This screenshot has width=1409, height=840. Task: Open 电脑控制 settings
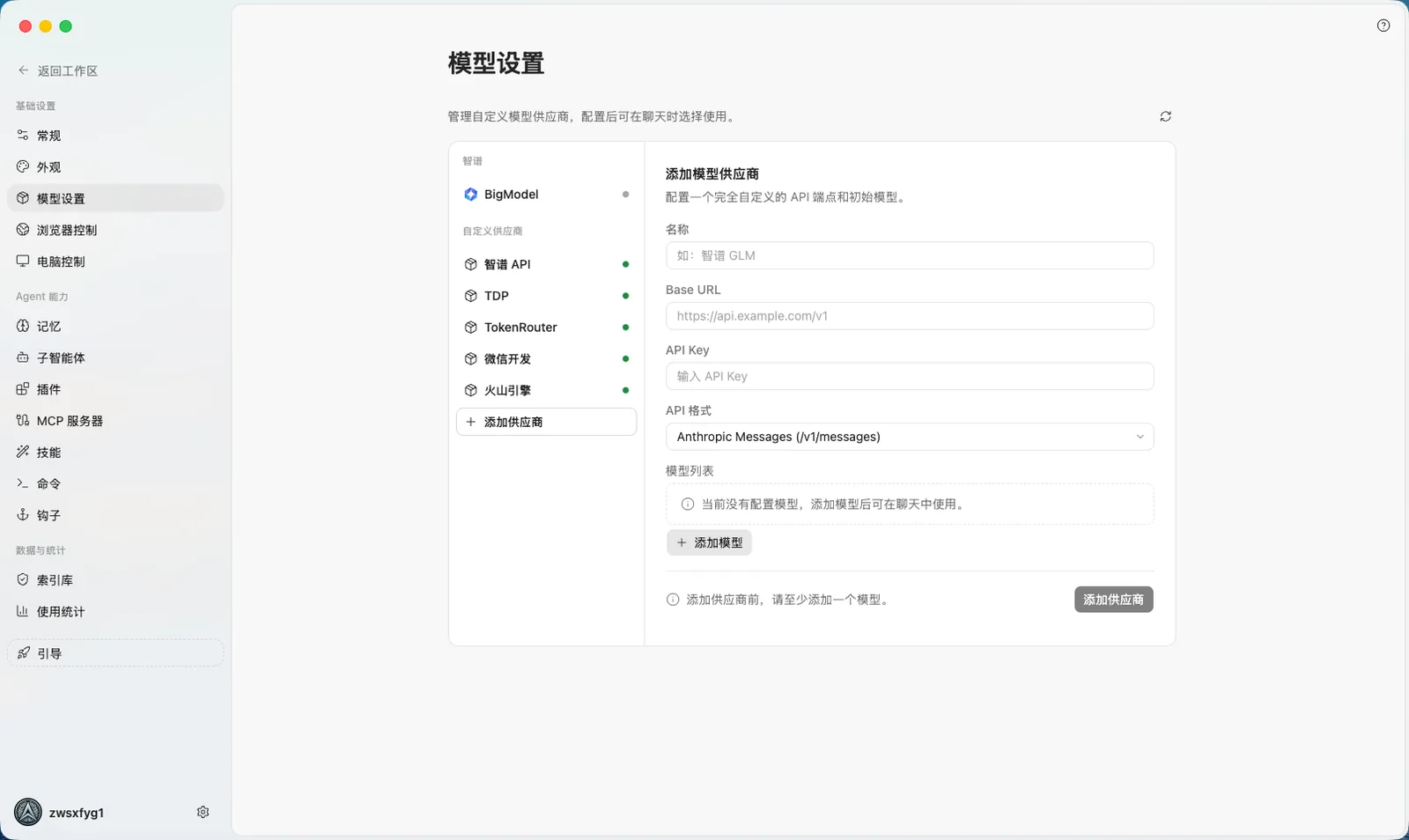coord(115,262)
